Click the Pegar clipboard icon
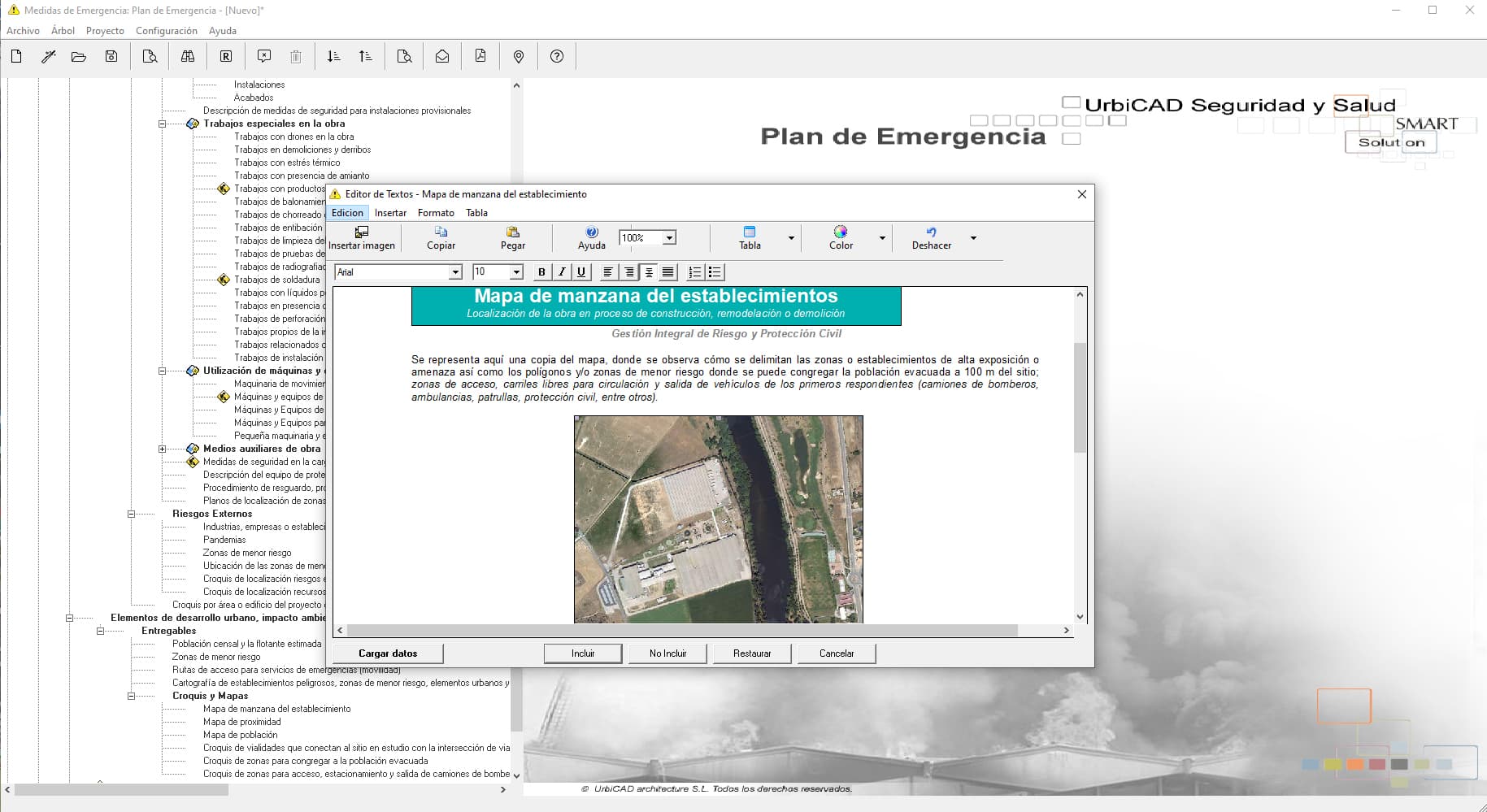Screen dimensions: 1487x812 point(512,238)
